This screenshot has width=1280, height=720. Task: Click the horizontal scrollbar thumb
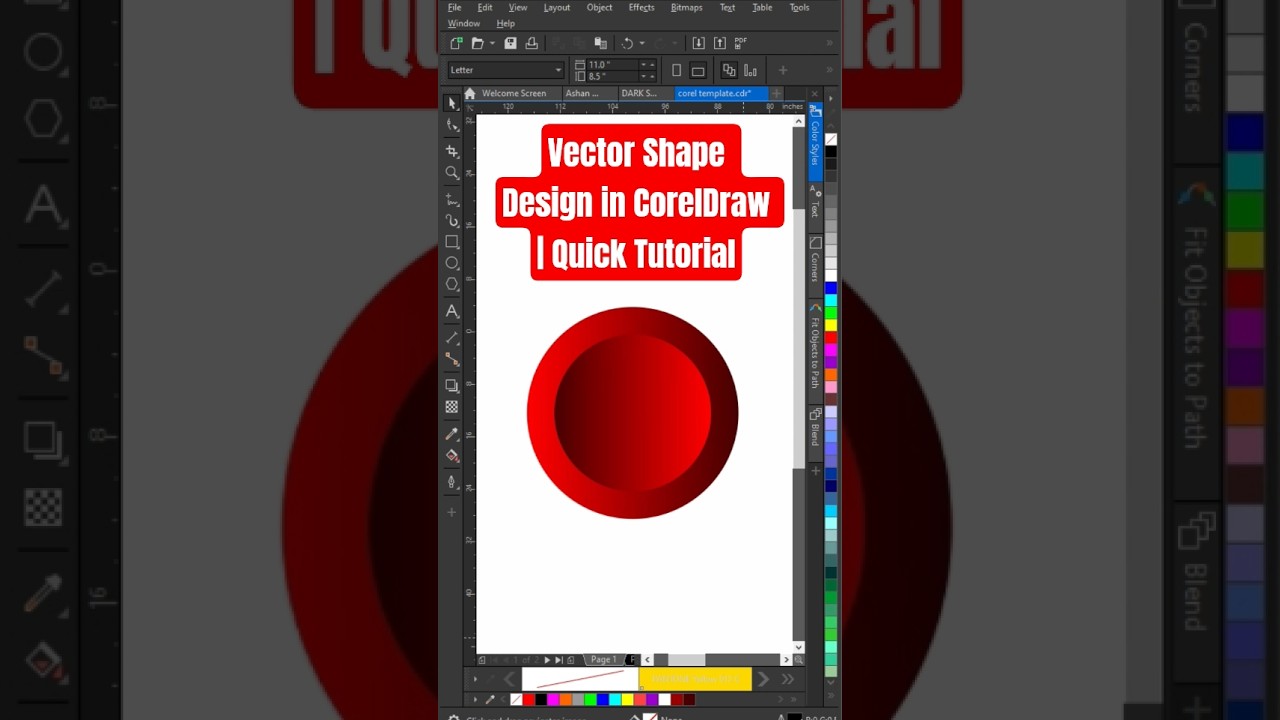686,660
